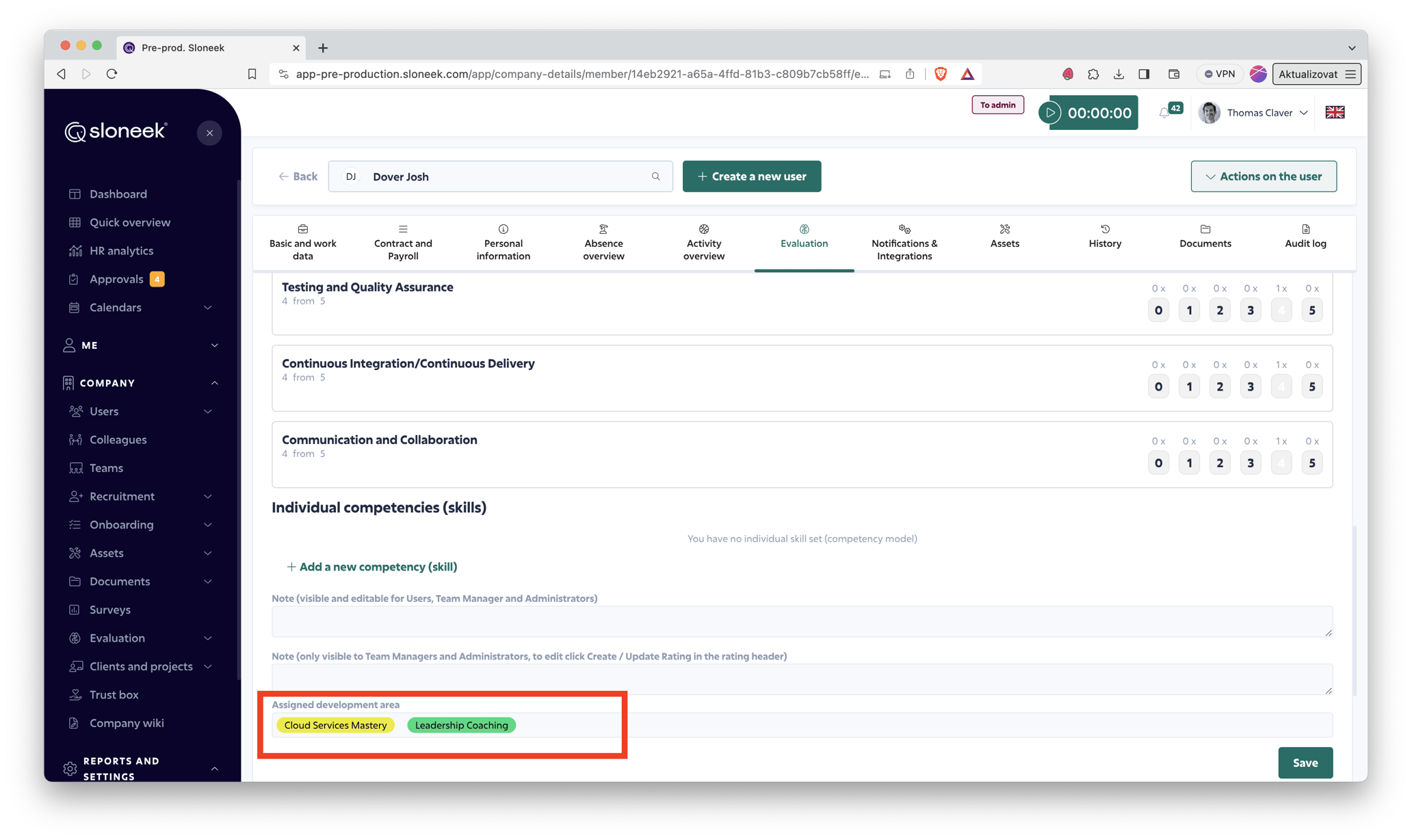Viewport: 1412px width, 840px height.
Task: Switch to the Audit log tab
Action: coord(1305,243)
